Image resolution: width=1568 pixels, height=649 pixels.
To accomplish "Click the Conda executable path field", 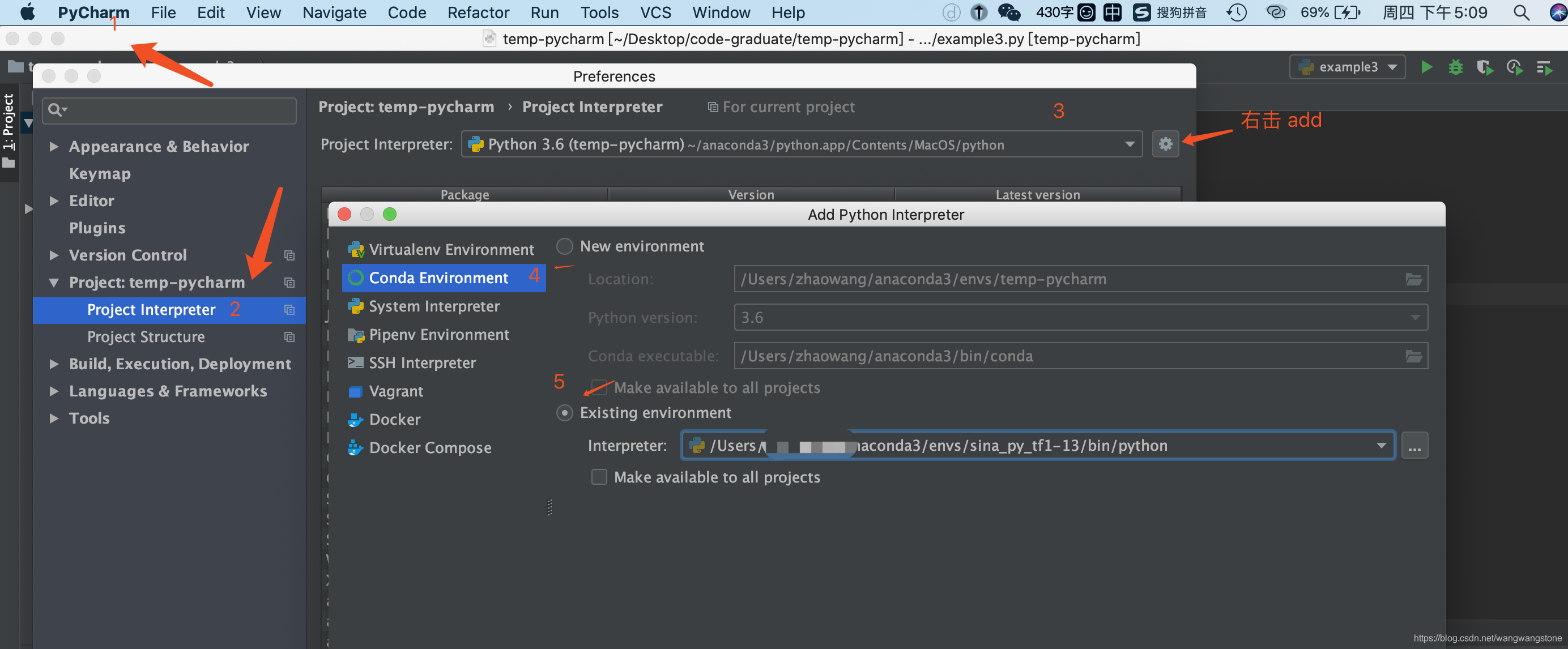I will click(1080, 356).
